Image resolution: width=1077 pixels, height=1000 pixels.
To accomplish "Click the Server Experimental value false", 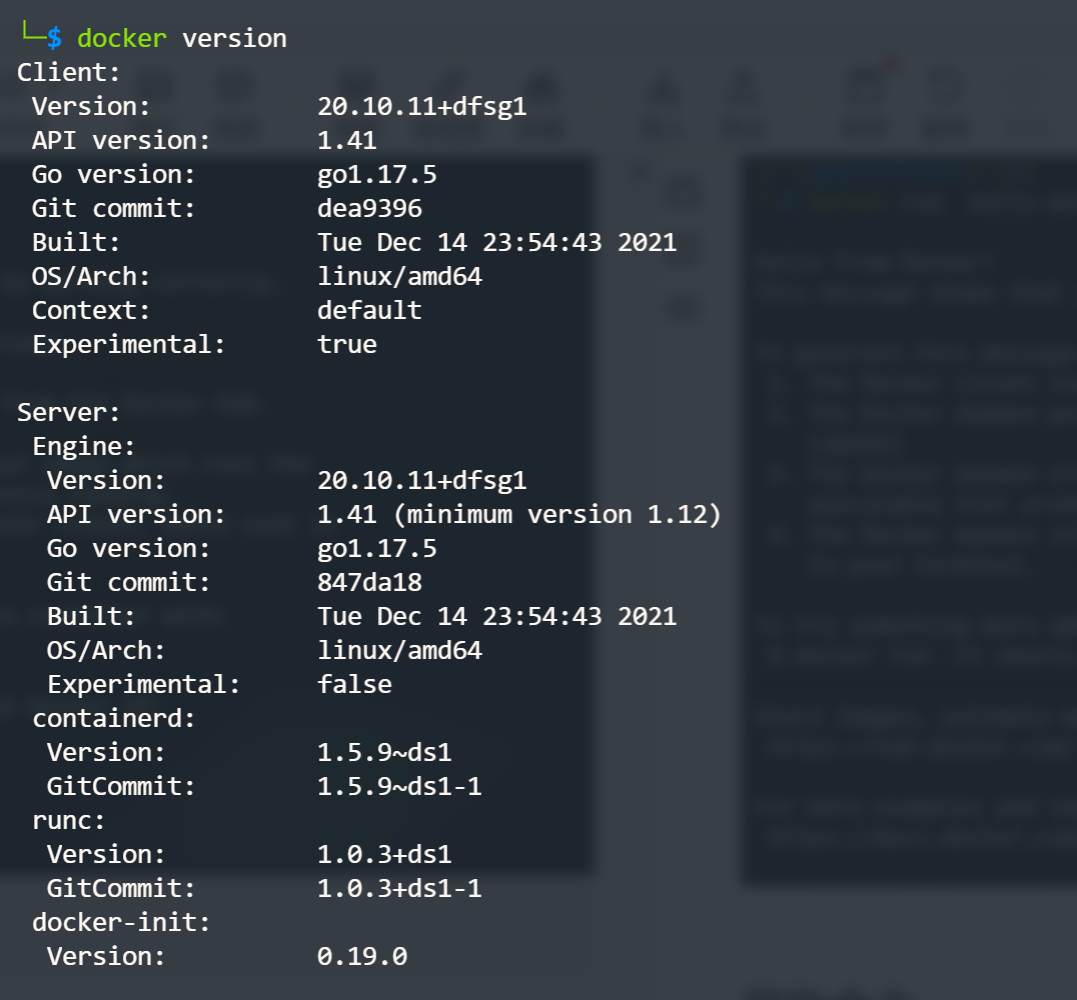I will pos(354,684).
